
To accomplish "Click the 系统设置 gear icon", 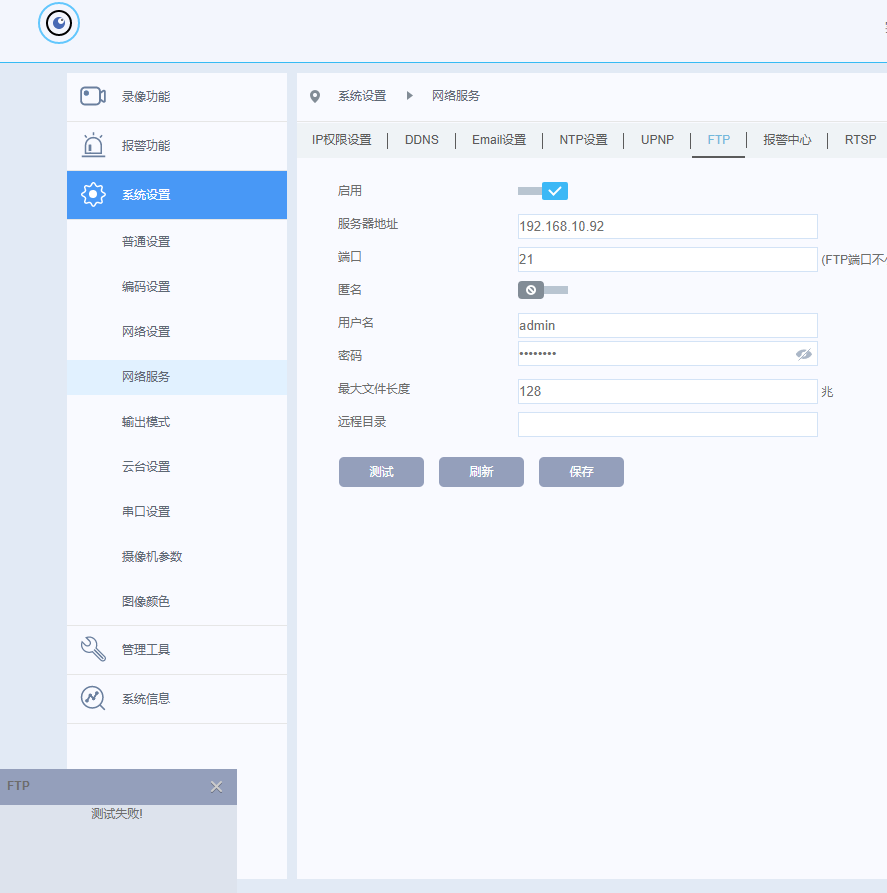I will [93, 195].
